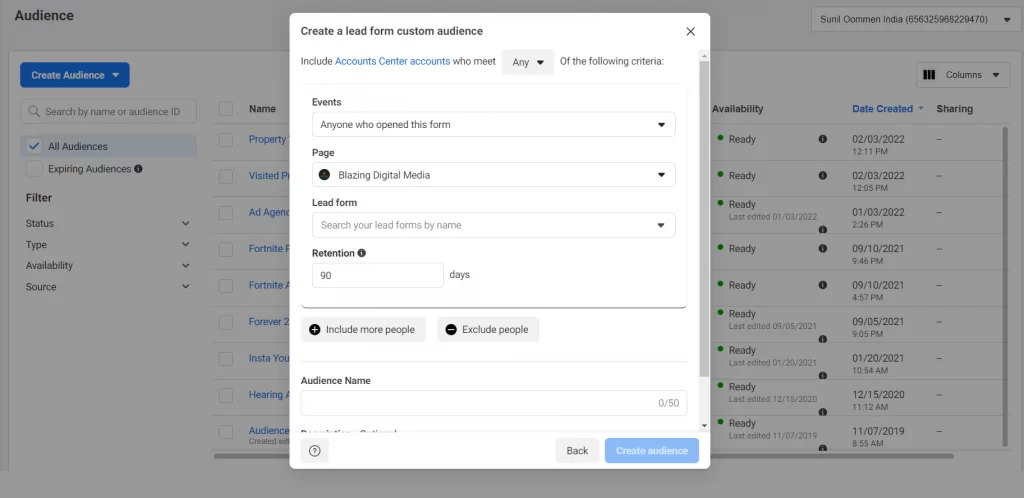
Task: Click the 12/15/2020 date cell
Action: coord(878,395)
